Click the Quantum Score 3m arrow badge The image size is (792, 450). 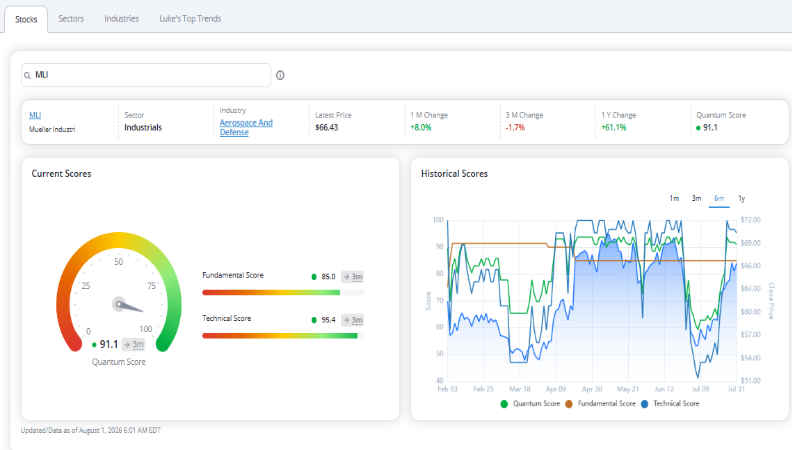pyautogui.click(x=133, y=344)
